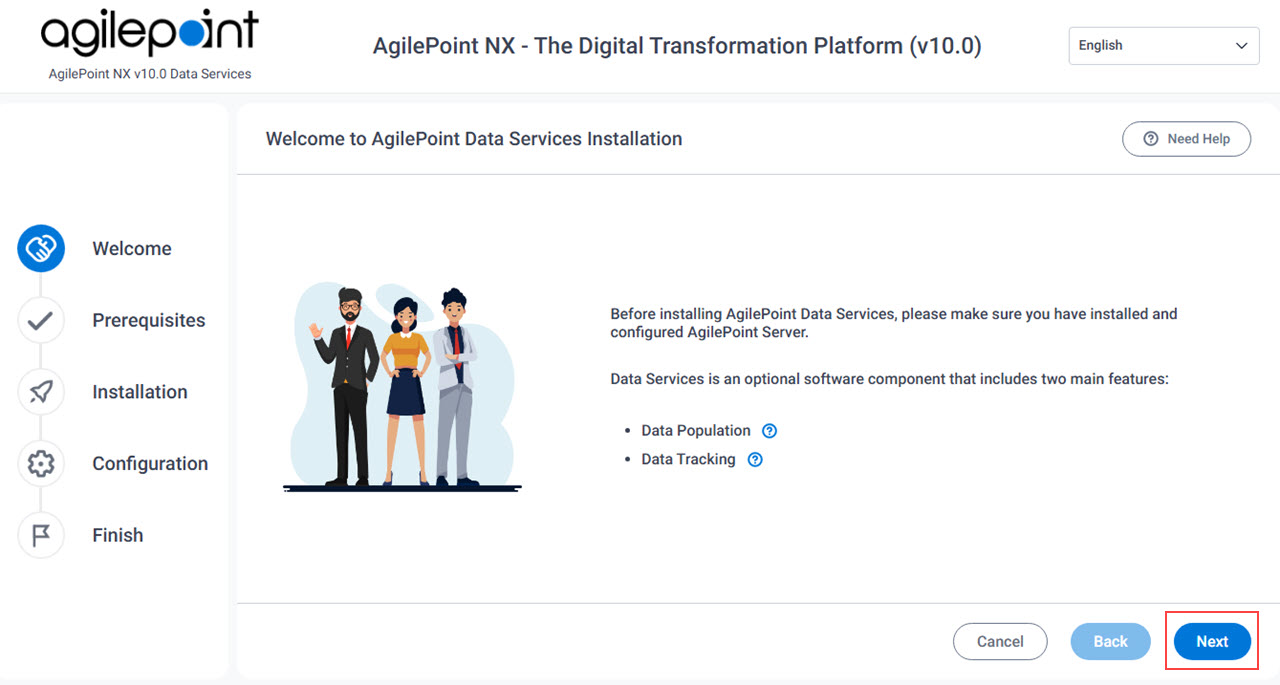Image resolution: width=1280 pixels, height=685 pixels.
Task: Click the Back button
Action: point(1110,642)
